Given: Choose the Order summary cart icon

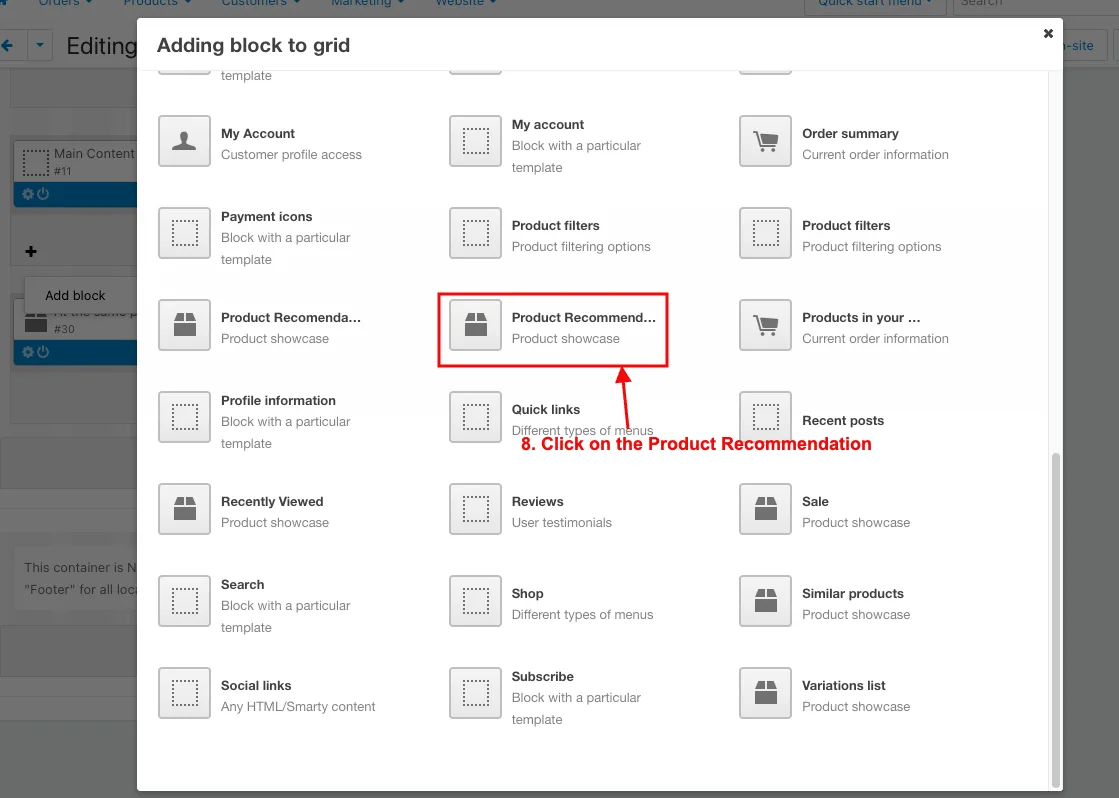Looking at the screenshot, I should (765, 141).
